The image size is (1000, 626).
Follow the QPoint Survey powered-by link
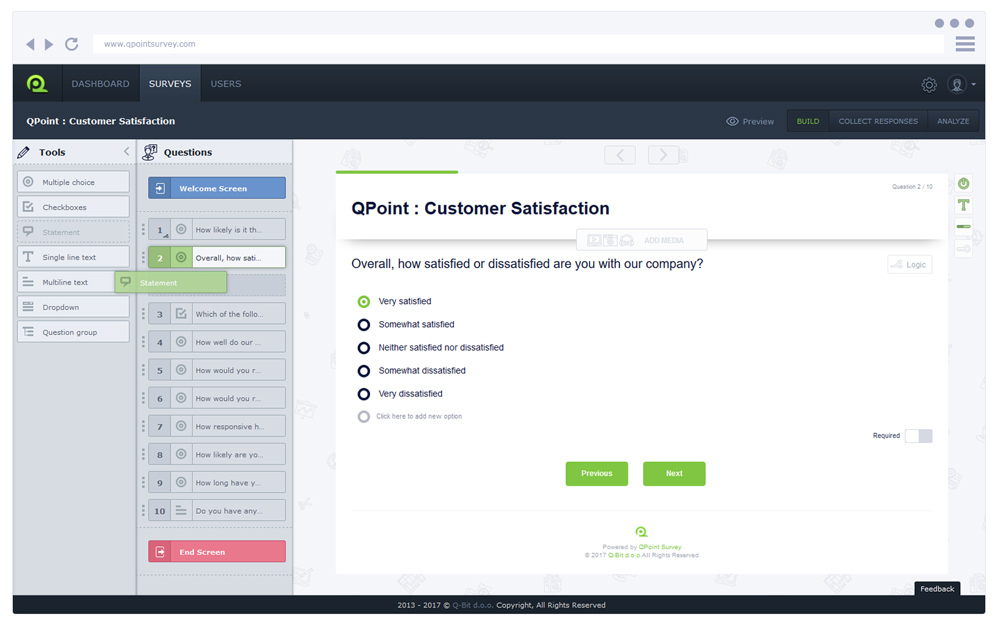659,547
